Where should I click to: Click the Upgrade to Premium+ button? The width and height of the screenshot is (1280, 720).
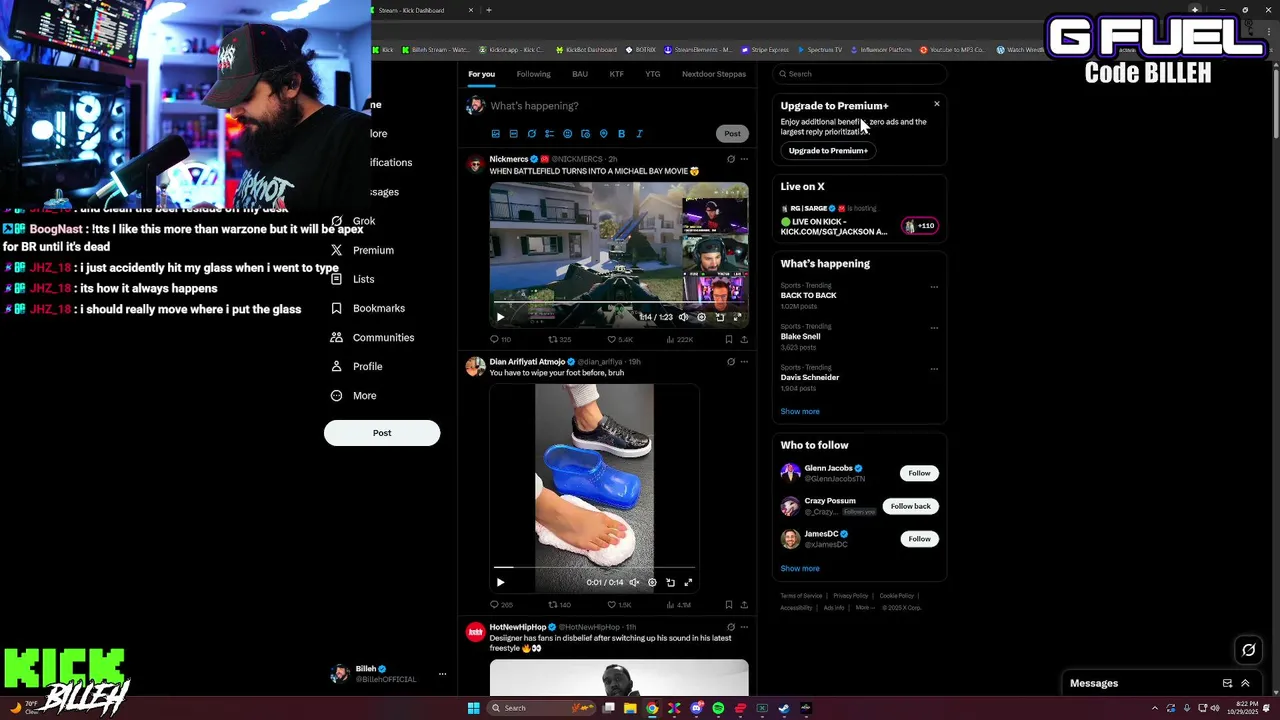(828, 151)
